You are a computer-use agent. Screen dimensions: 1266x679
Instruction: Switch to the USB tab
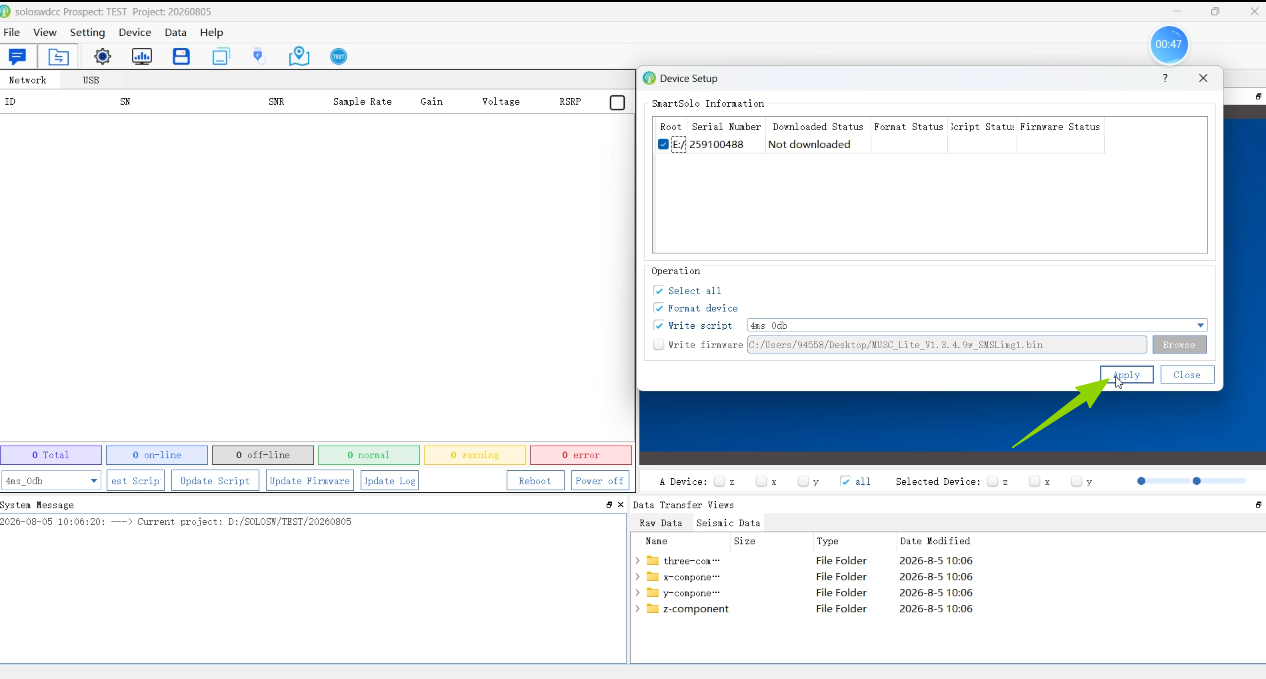tap(91, 80)
